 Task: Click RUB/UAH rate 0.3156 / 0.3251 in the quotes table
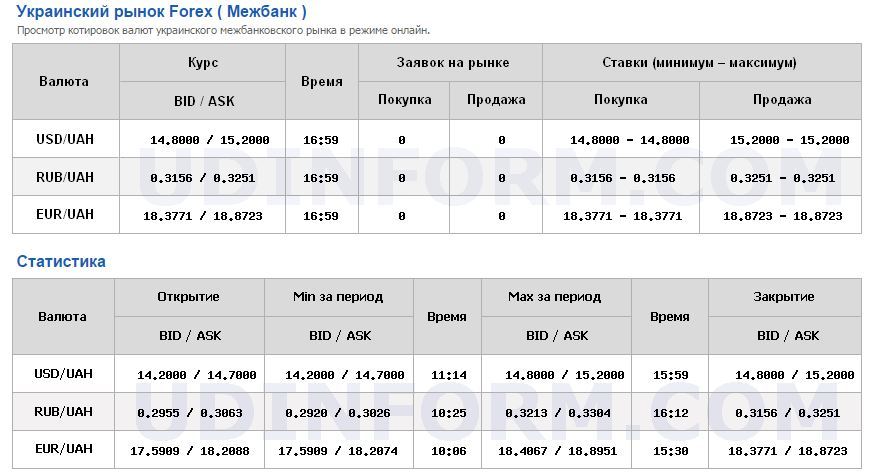click(203, 178)
